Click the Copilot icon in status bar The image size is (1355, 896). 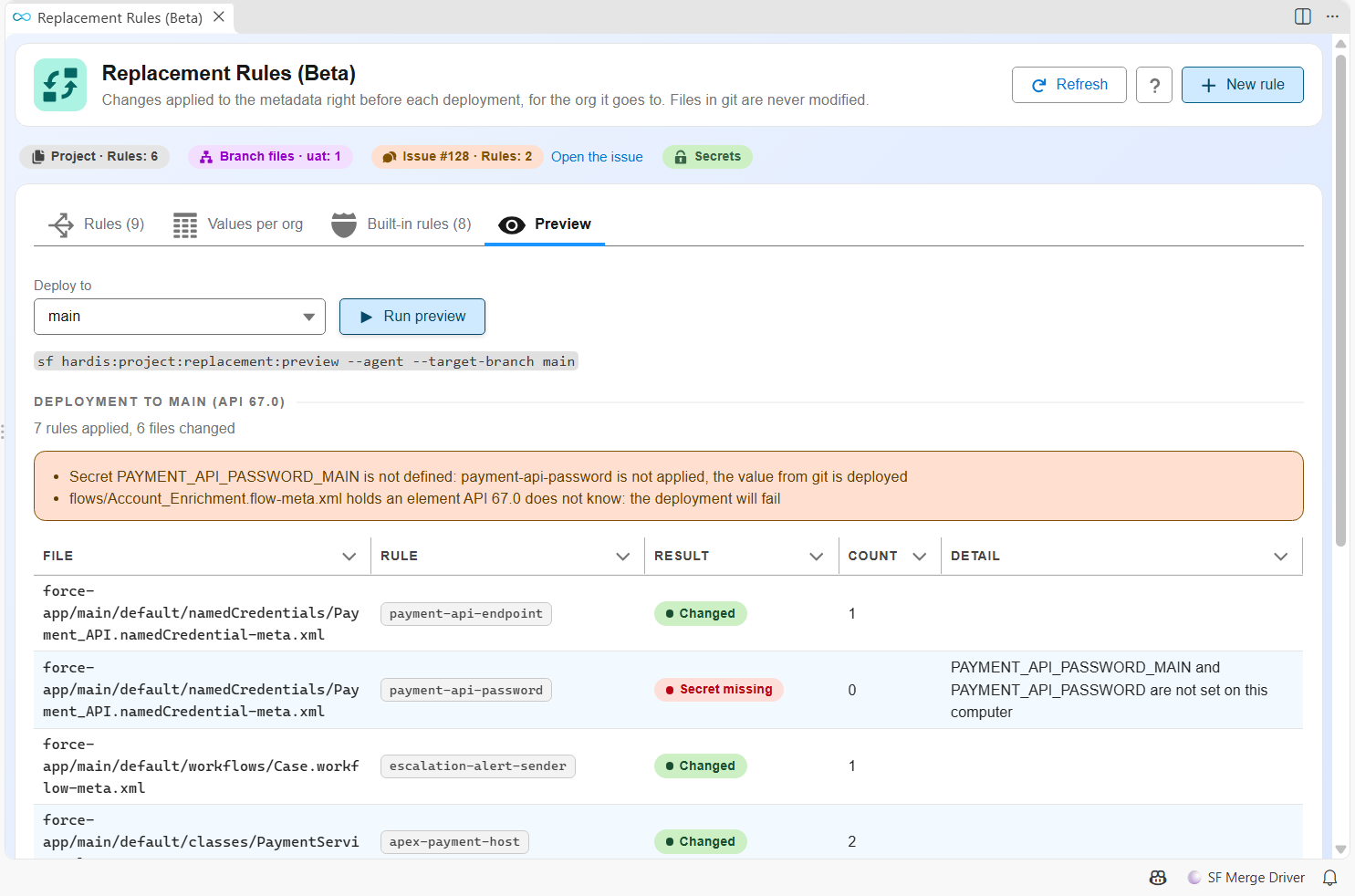(1158, 878)
